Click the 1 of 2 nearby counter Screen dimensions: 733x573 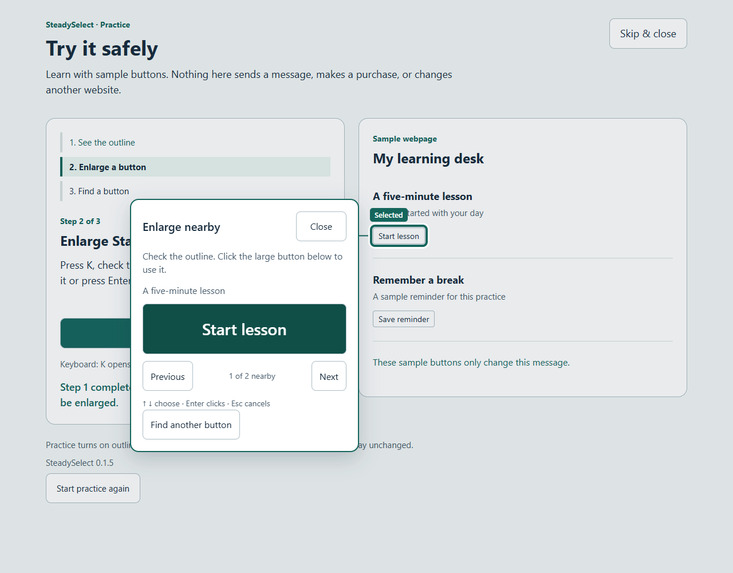pyautogui.click(x=252, y=376)
